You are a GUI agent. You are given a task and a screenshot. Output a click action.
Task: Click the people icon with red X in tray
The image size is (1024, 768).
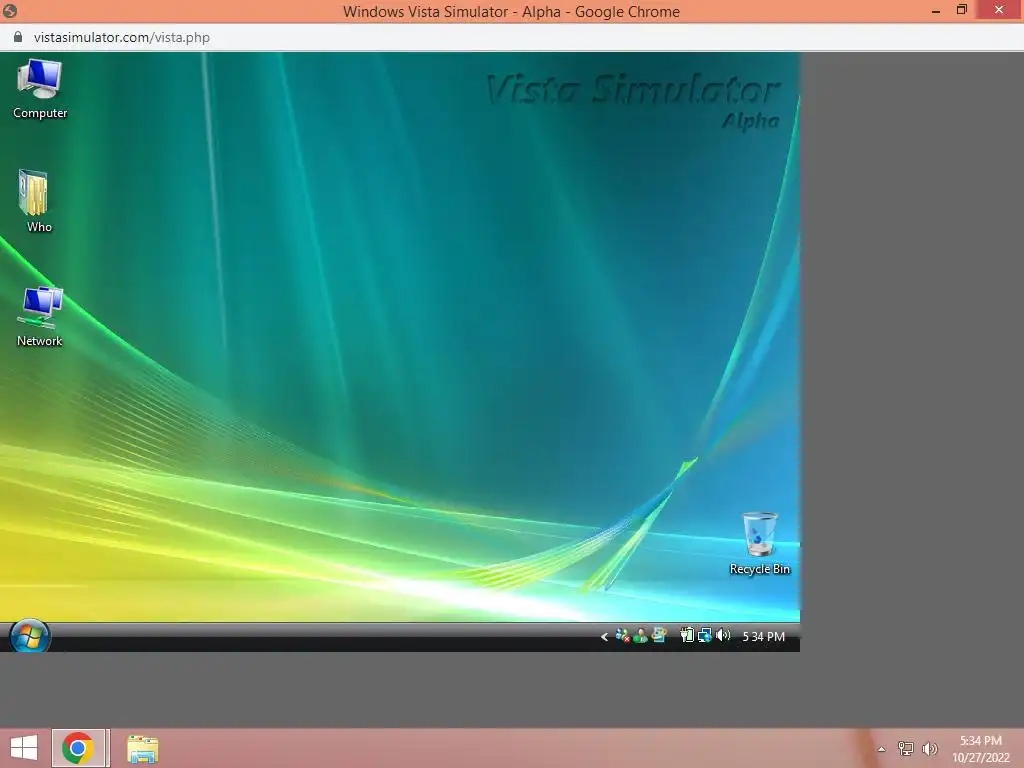[x=622, y=635]
